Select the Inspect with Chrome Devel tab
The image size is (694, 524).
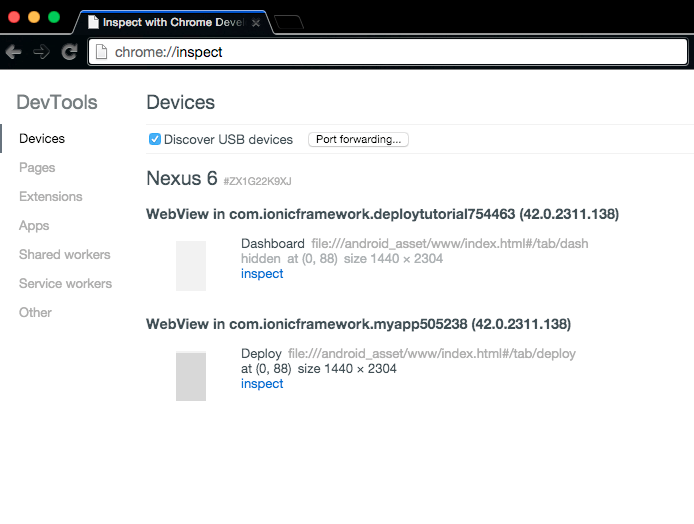point(173,22)
